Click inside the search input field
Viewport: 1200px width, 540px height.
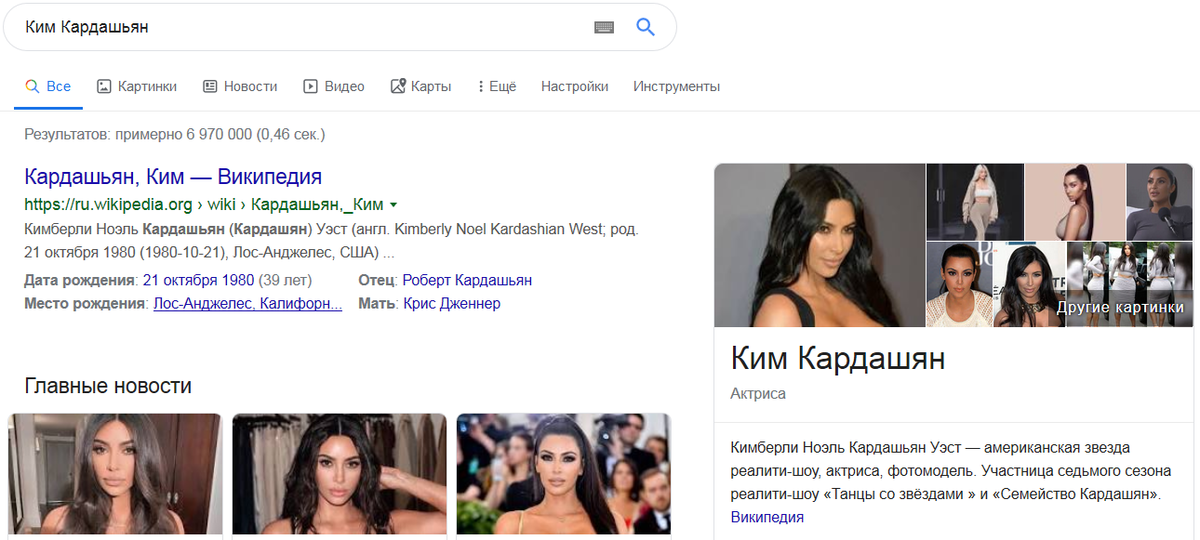pos(300,27)
